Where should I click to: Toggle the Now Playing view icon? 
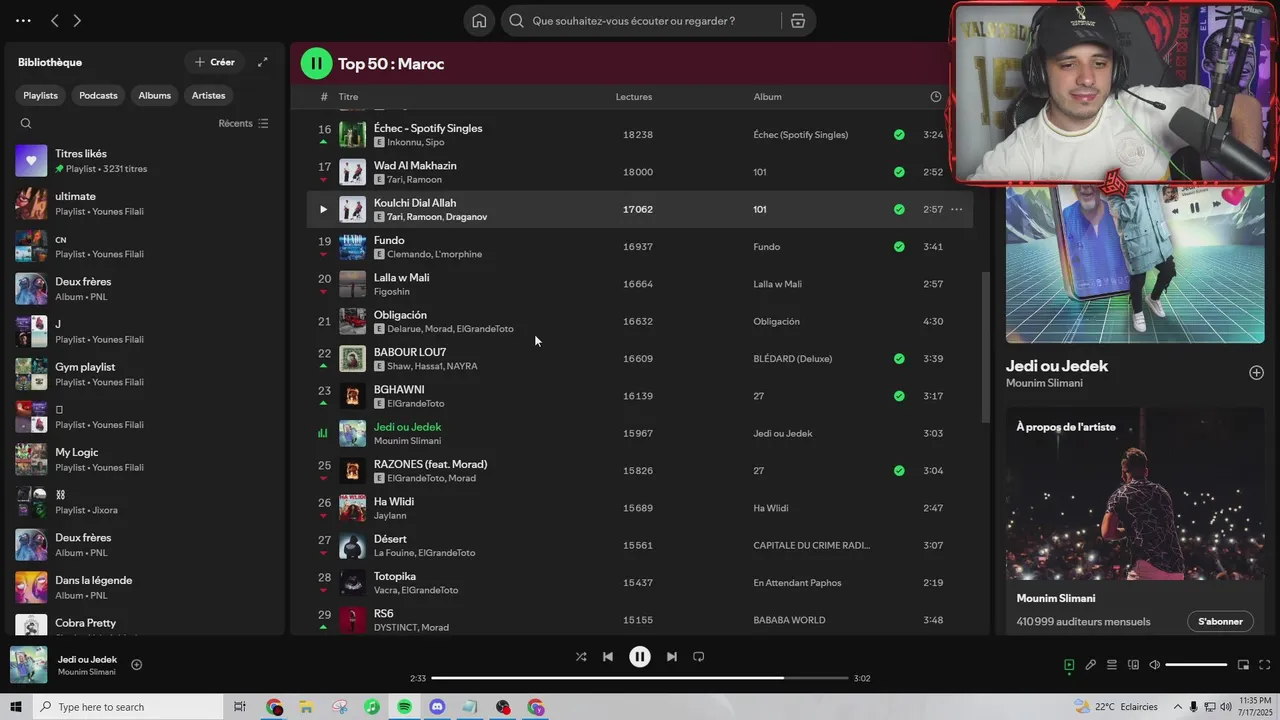[x=1069, y=665]
